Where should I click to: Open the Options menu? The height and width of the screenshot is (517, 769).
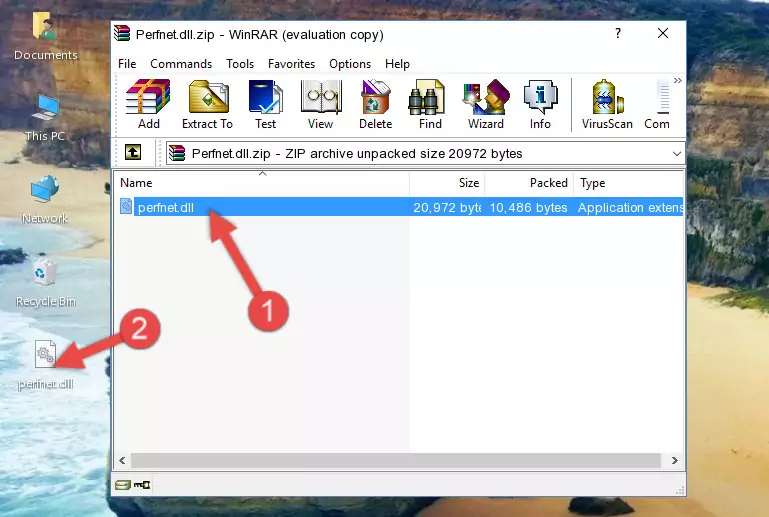tap(350, 64)
